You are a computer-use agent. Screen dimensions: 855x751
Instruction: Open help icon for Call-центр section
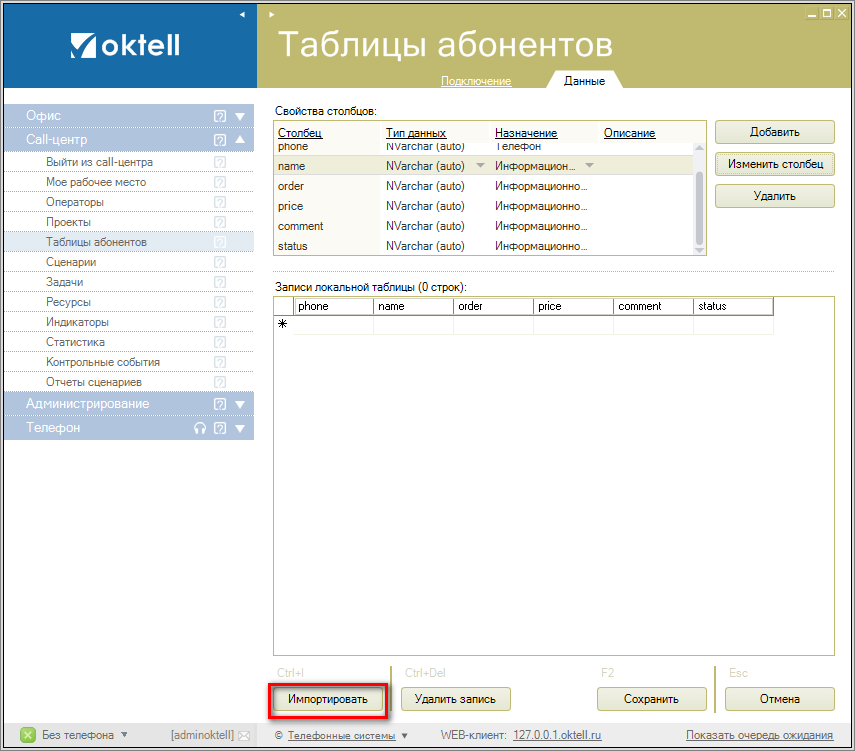220,140
